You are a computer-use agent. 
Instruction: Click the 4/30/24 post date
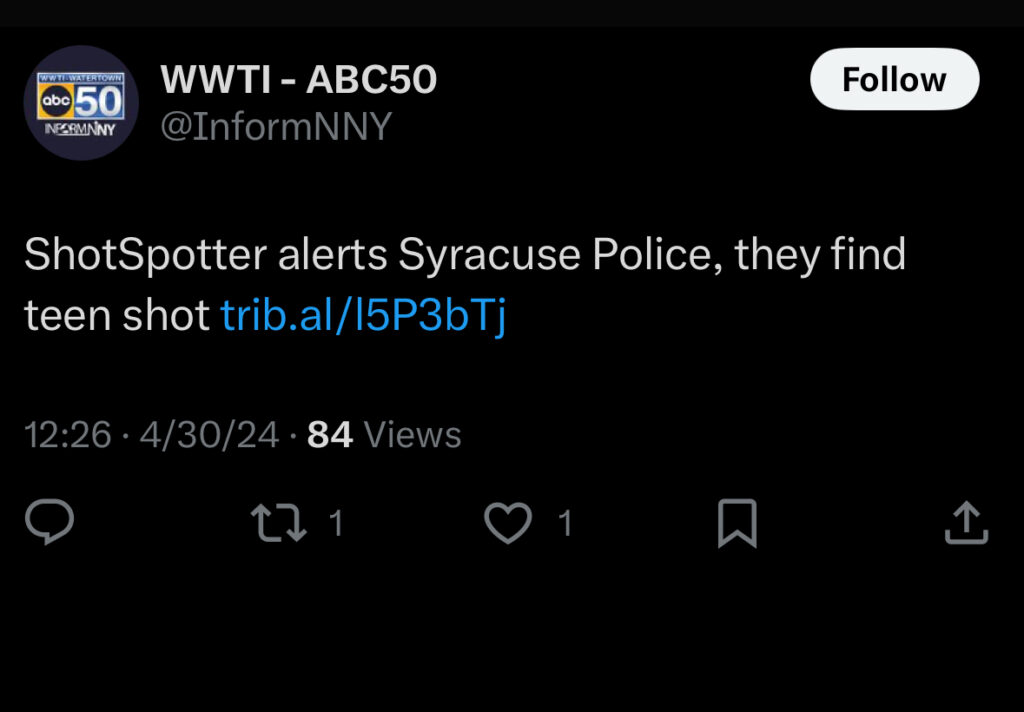click(x=209, y=434)
